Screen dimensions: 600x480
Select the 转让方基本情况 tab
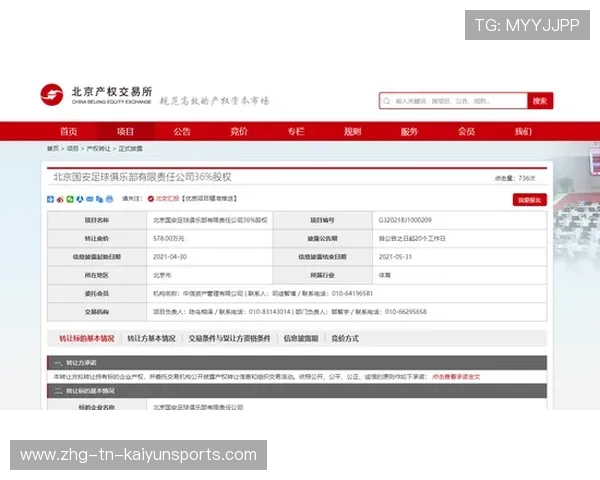pyautogui.click(x=152, y=338)
